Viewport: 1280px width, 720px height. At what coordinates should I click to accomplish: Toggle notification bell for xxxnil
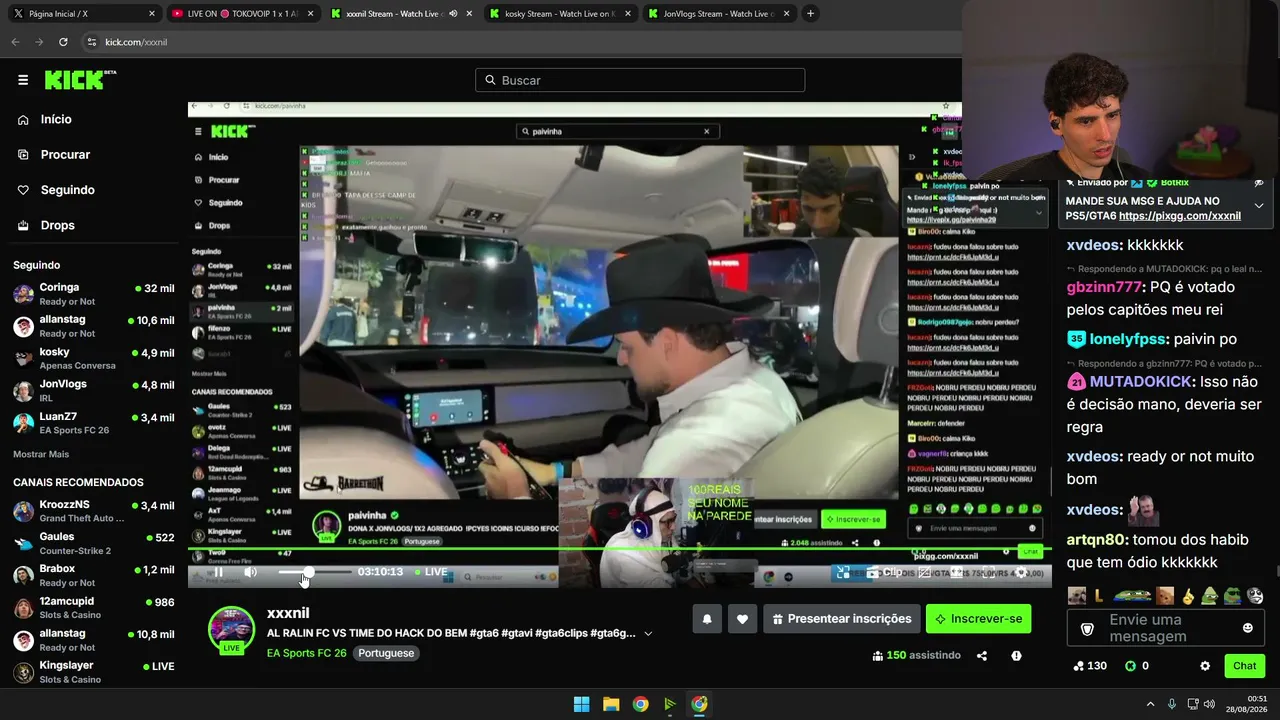707,619
